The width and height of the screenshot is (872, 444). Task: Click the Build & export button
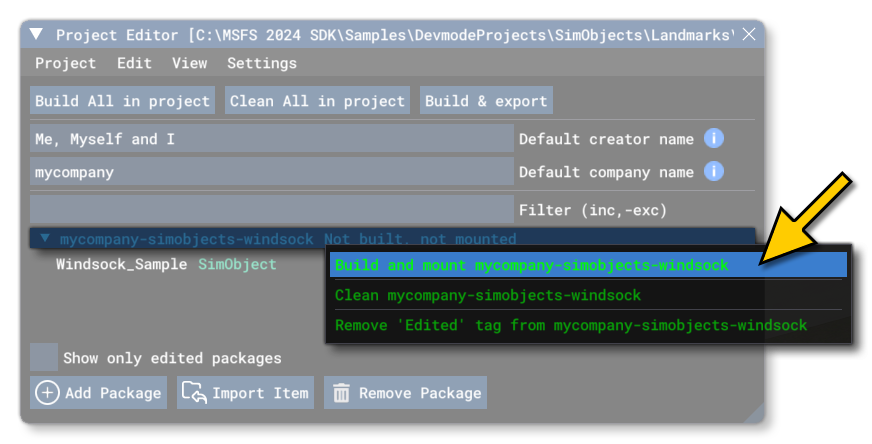pos(486,101)
